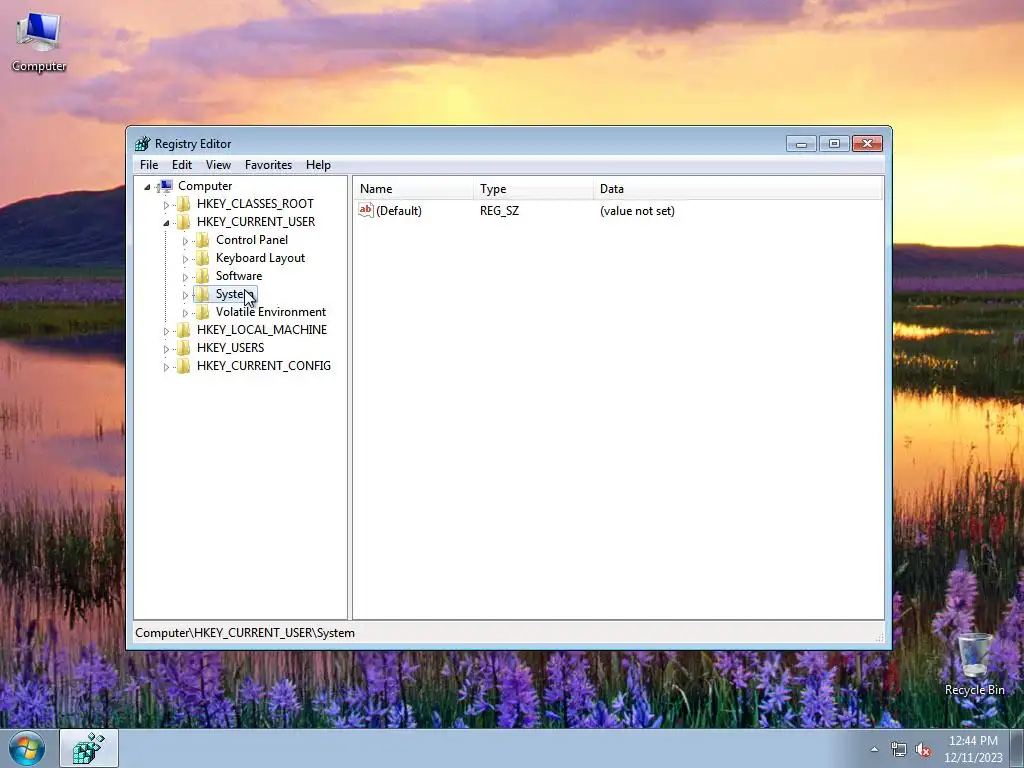Viewport: 1024px width, 768px height.
Task: Select the Recycle Bin desktop icon
Action: pos(974,664)
